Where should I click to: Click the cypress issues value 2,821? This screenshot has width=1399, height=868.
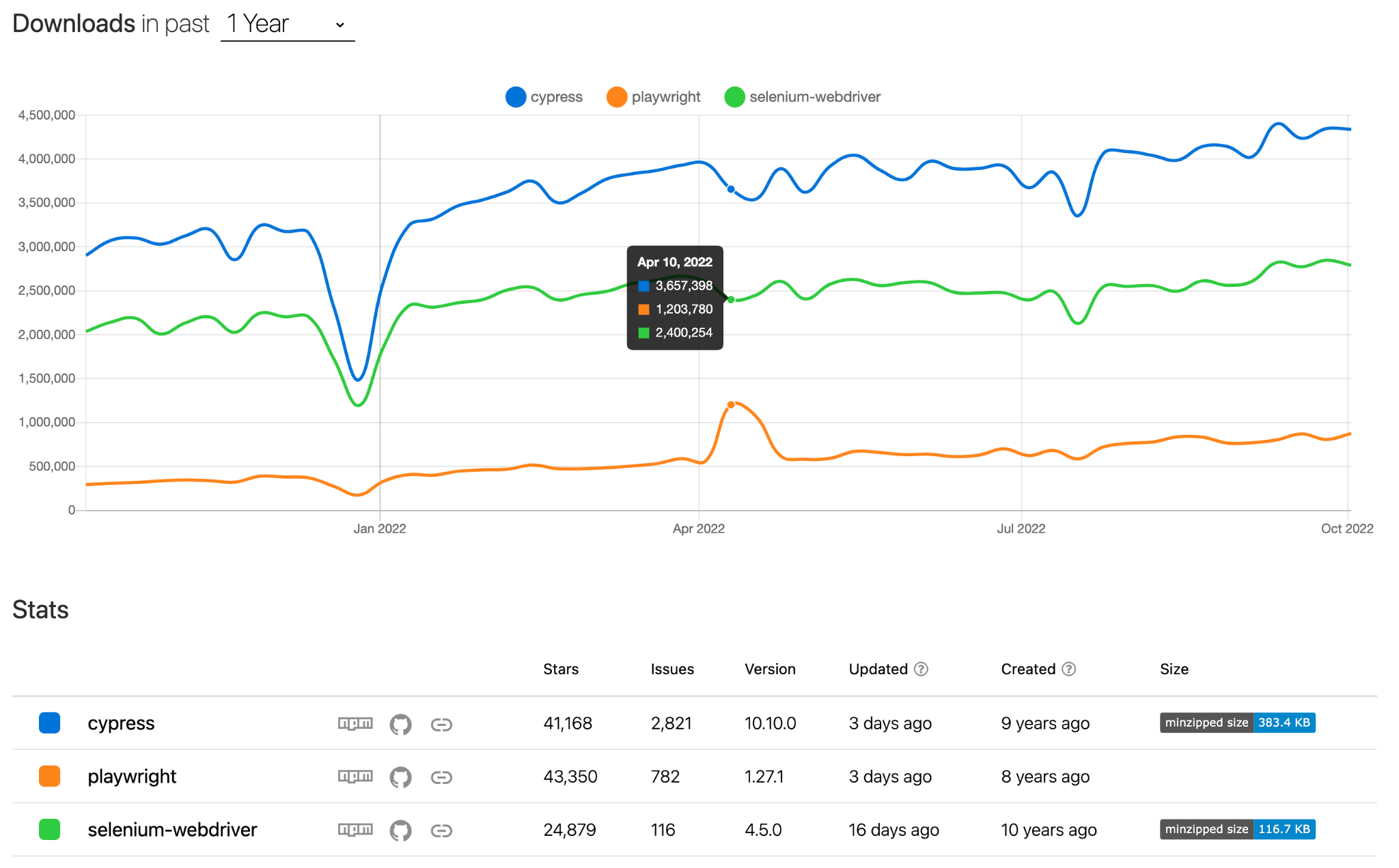(x=671, y=723)
